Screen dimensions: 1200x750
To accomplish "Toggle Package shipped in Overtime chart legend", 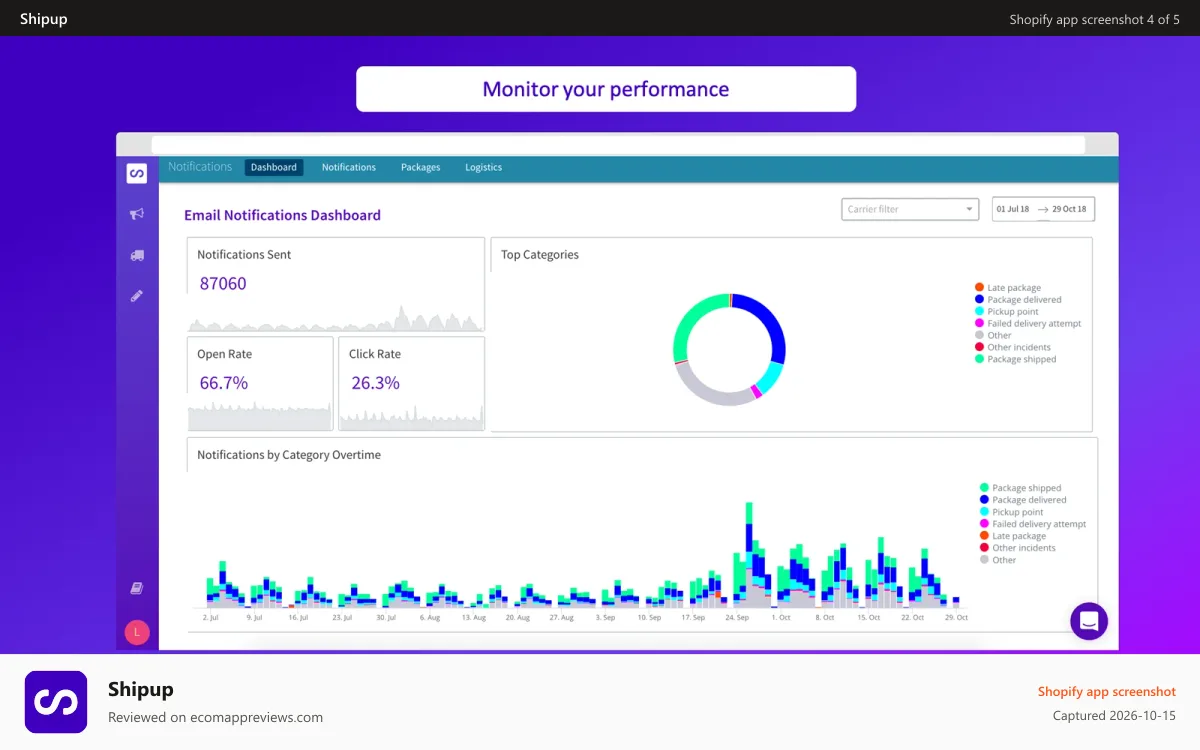I will 1020,488.
